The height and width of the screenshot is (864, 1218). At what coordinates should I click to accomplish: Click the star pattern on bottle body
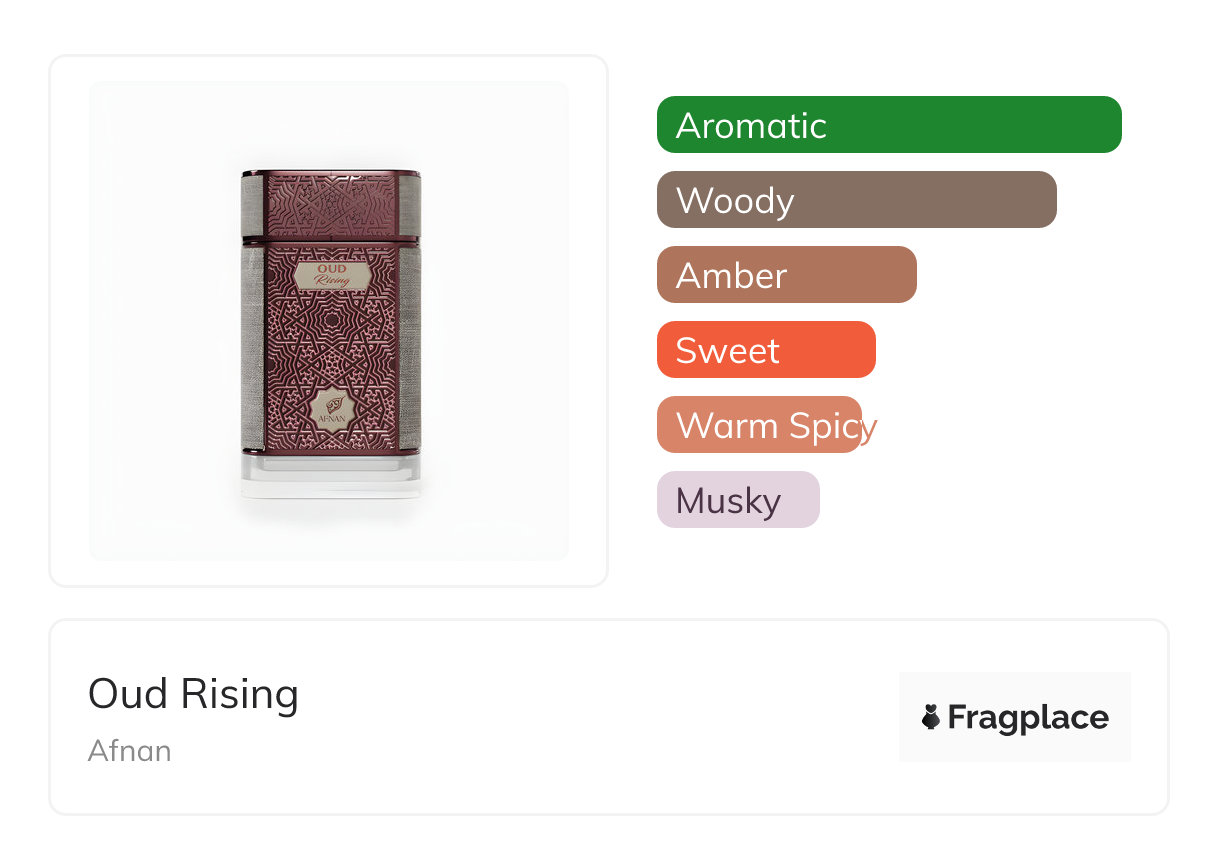331,335
